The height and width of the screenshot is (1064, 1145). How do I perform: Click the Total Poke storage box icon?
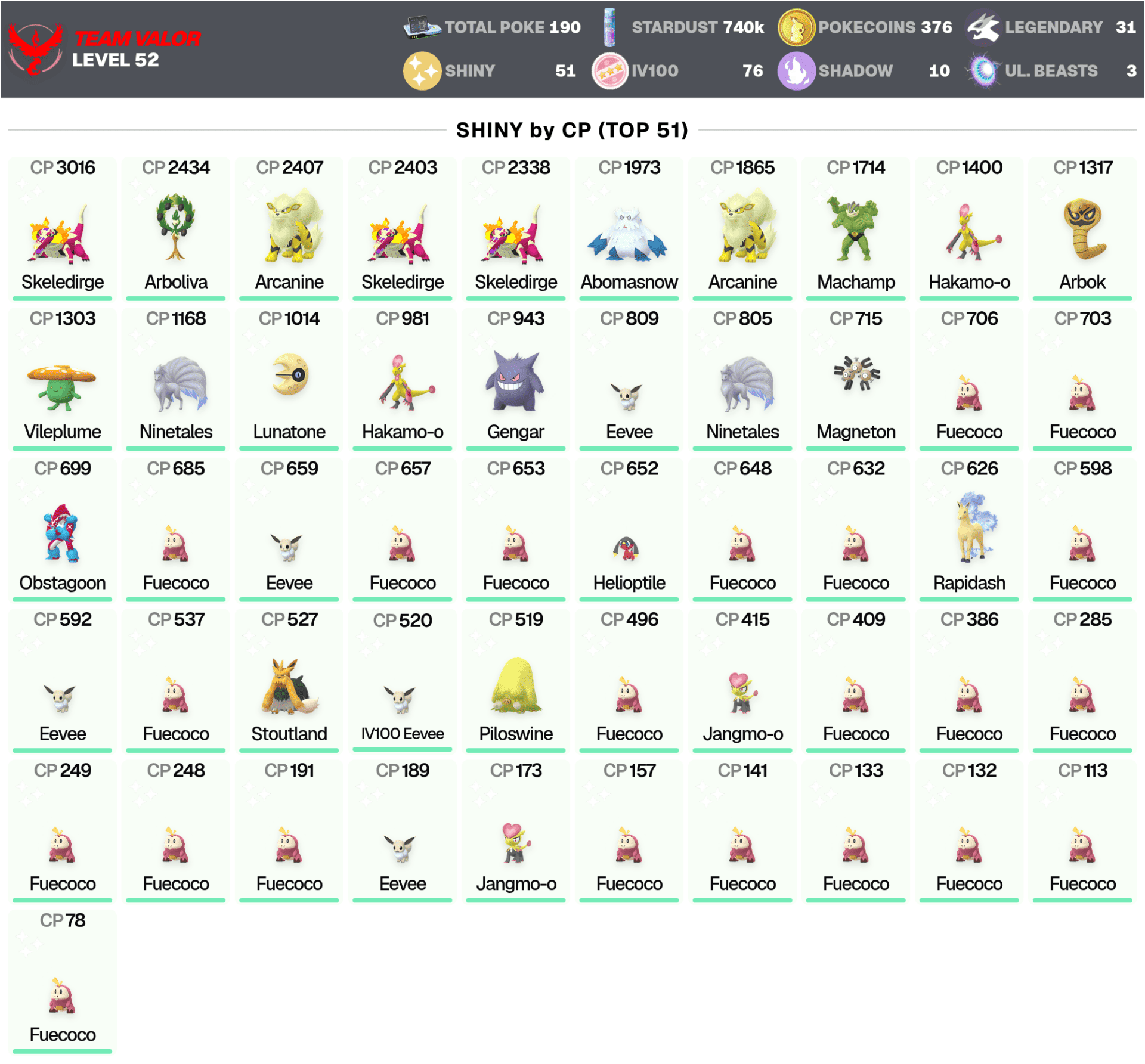coord(423,27)
